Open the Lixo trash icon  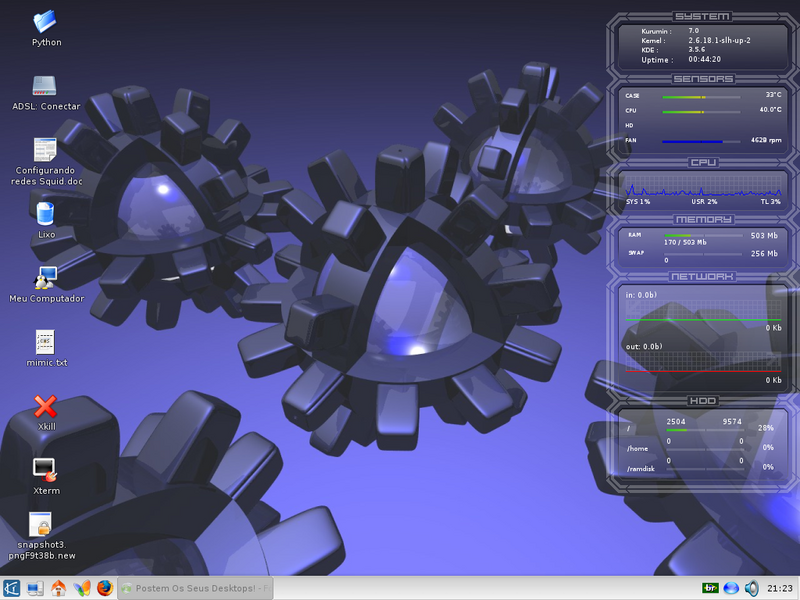[45, 213]
